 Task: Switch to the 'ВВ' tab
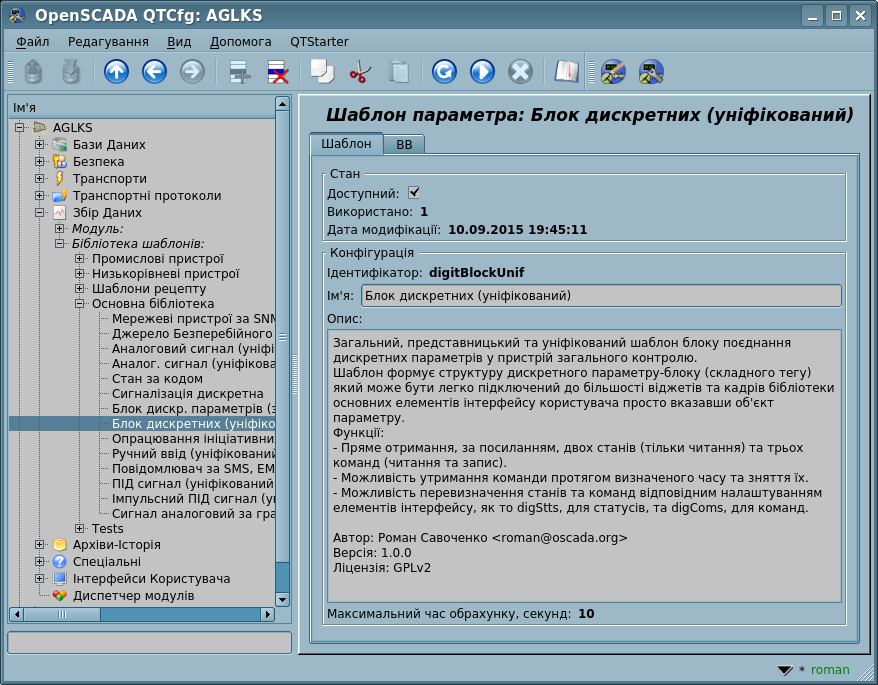(x=404, y=145)
